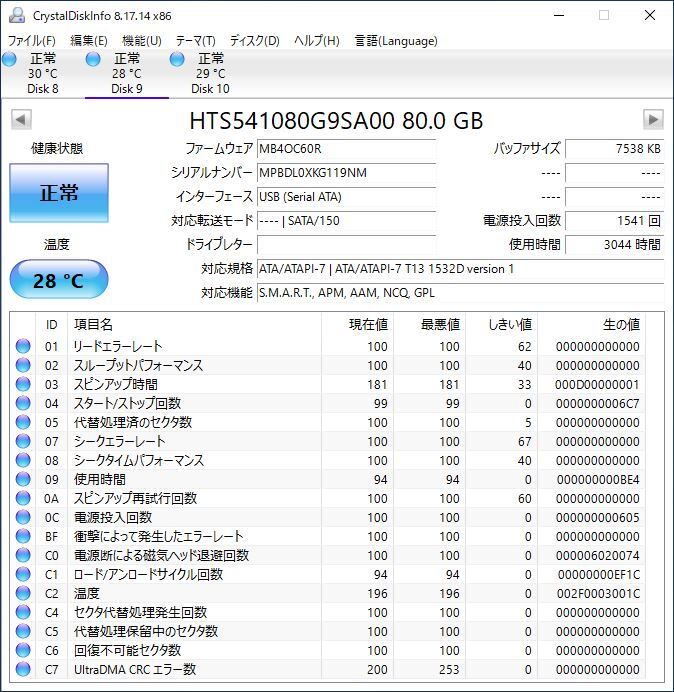Switch to Disk 10 tab
The image size is (674, 692).
[210, 73]
